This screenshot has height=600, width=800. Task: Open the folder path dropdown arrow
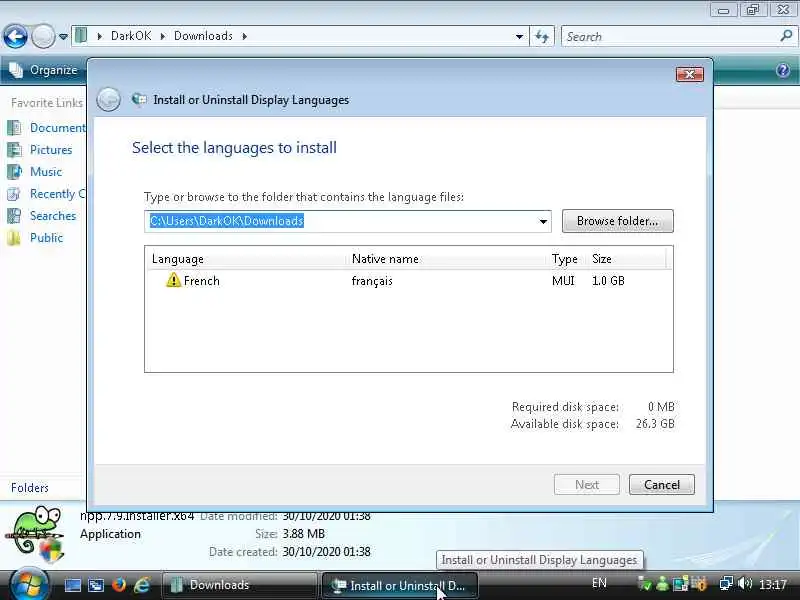pos(543,221)
